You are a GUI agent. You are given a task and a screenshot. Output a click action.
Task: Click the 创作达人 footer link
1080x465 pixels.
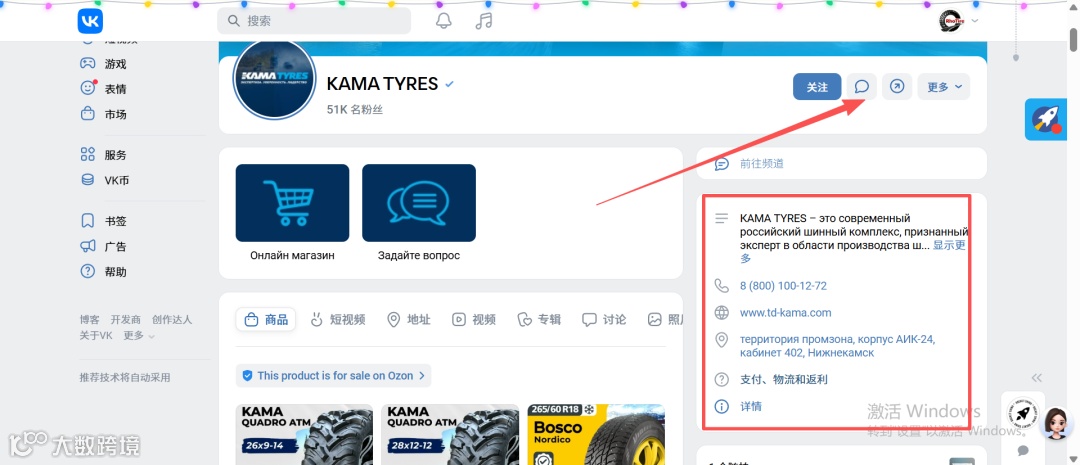172,320
